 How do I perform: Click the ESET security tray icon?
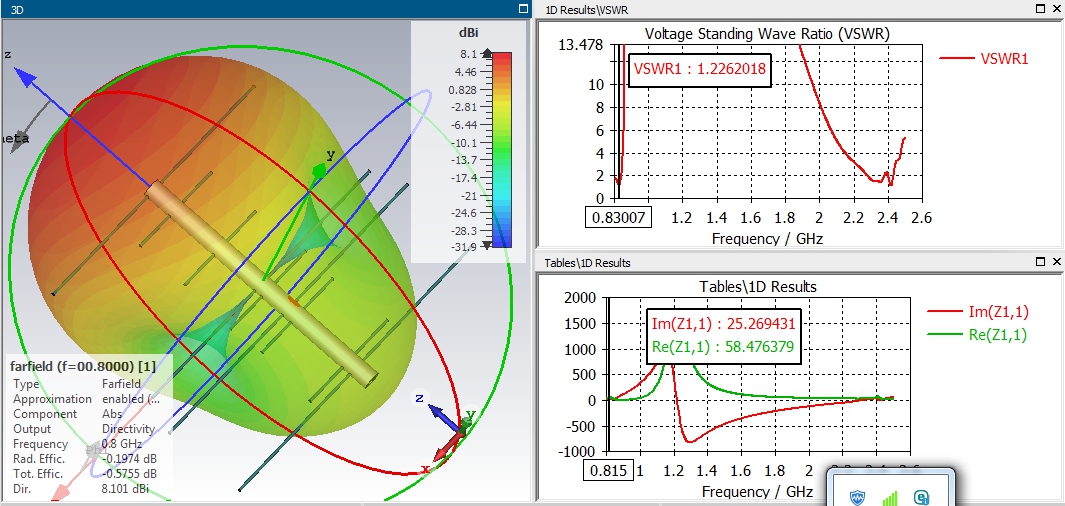click(x=922, y=498)
